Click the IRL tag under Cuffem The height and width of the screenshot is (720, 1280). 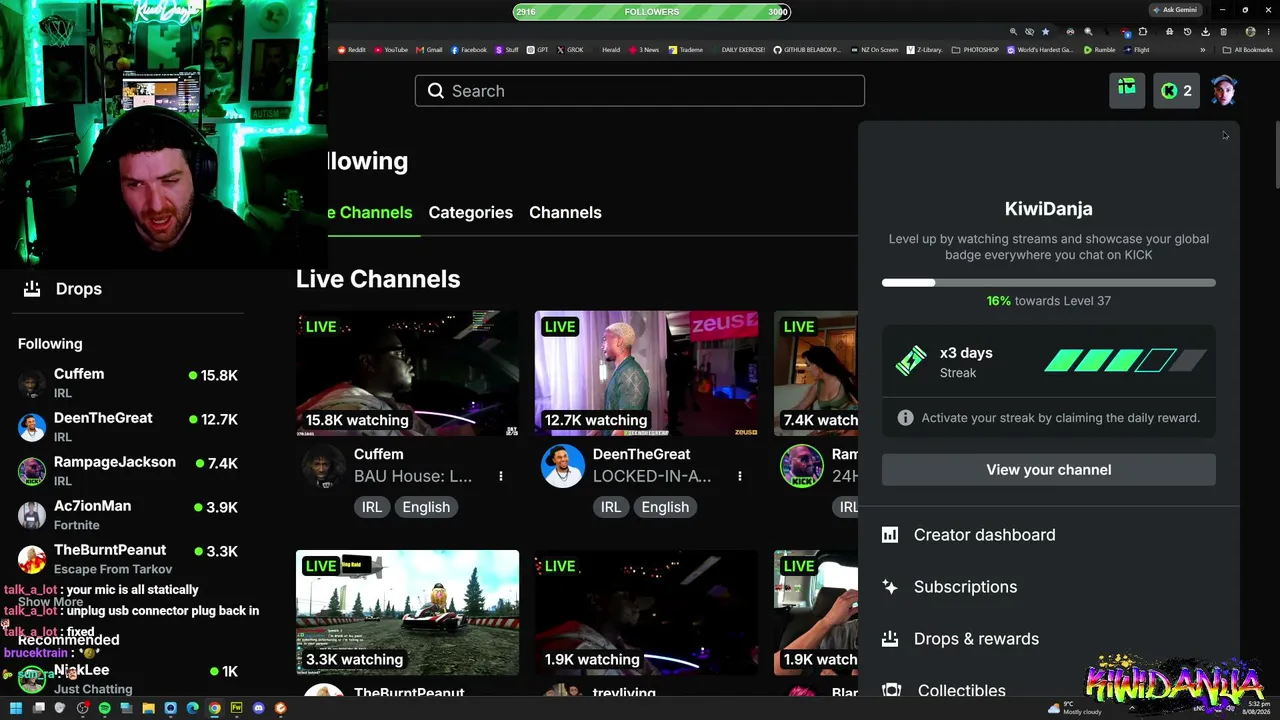(x=372, y=507)
